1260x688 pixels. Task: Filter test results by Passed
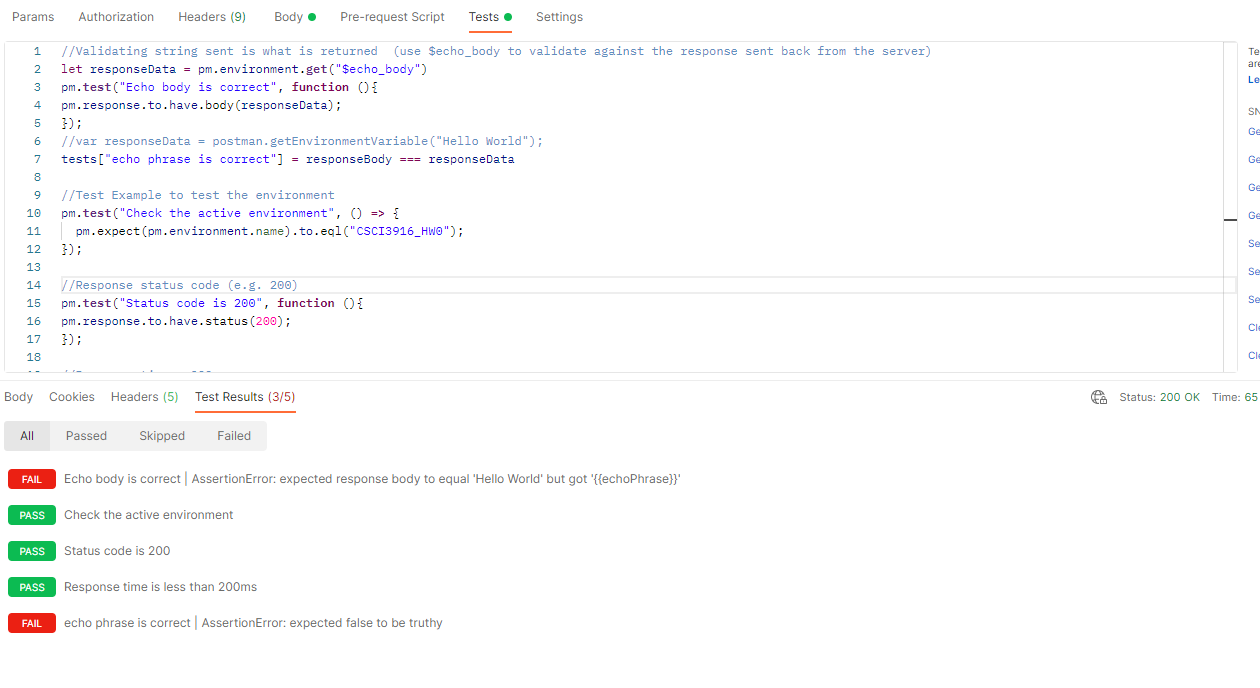coord(86,435)
